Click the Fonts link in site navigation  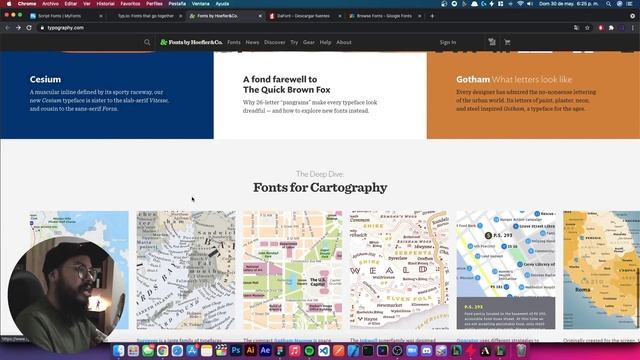pyautogui.click(x=234, y=42)
